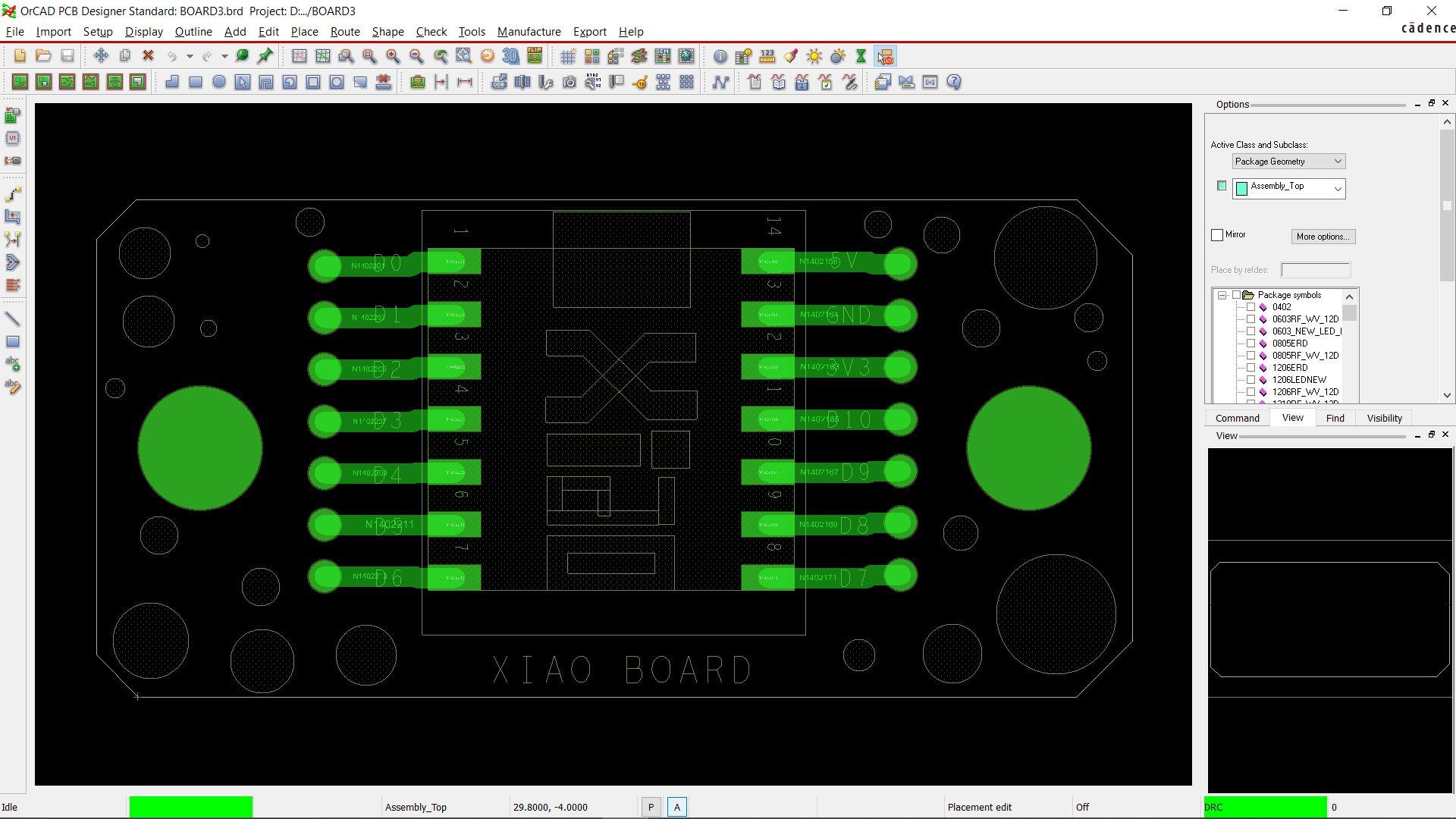Open the Assembly_Top subclass dropdown

[1338, 189]
